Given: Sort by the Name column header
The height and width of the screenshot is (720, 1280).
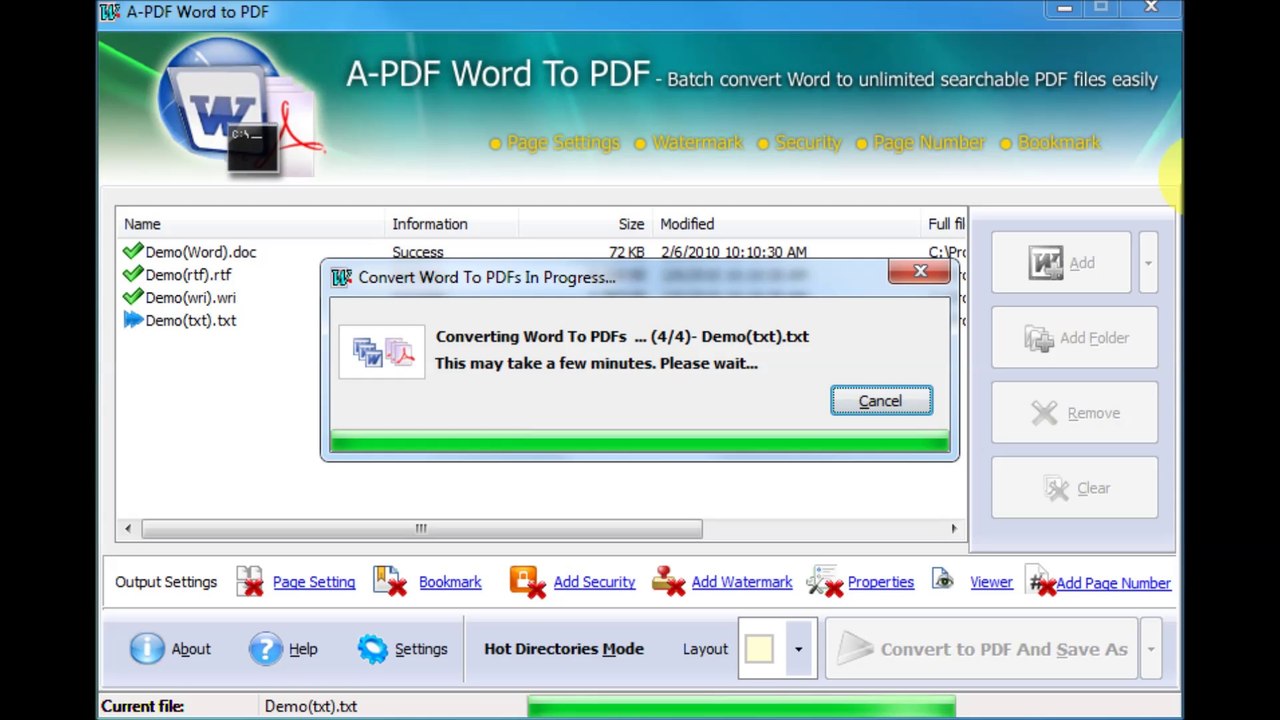Looking at the screenshot, I should (250, 224).
